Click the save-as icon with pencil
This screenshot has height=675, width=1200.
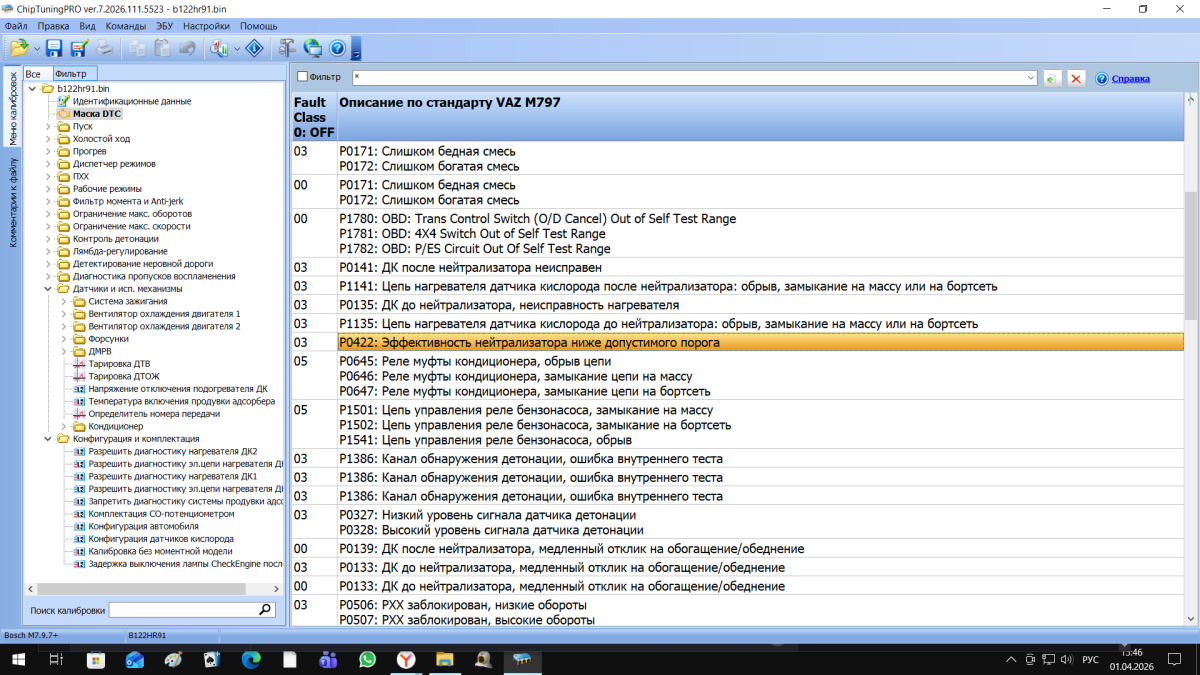(x=79, y=48)
